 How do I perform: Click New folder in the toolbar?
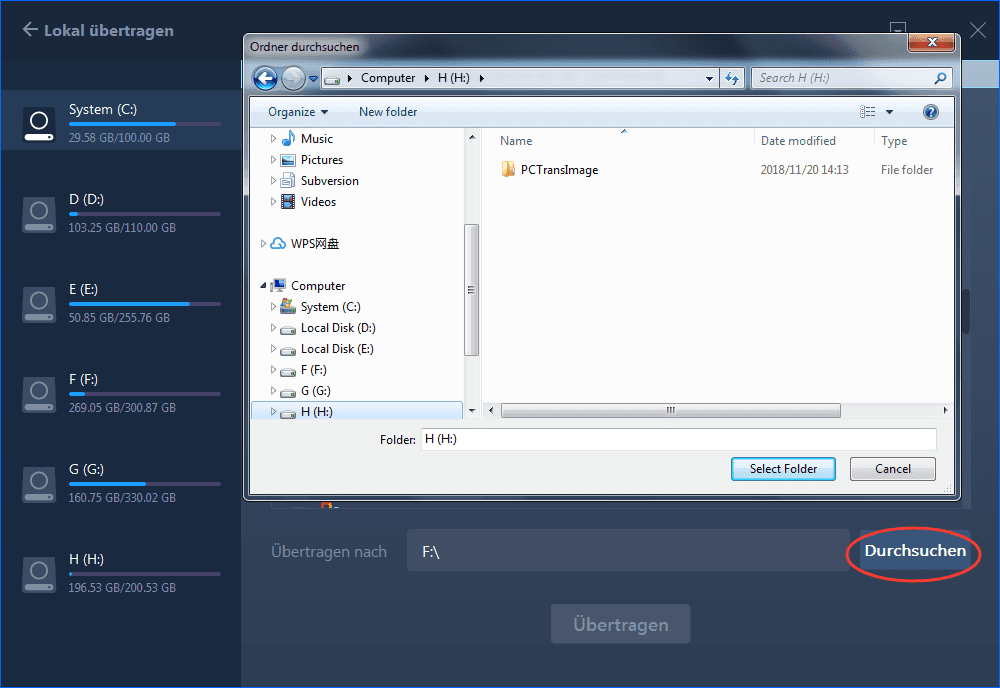[388, 112]
